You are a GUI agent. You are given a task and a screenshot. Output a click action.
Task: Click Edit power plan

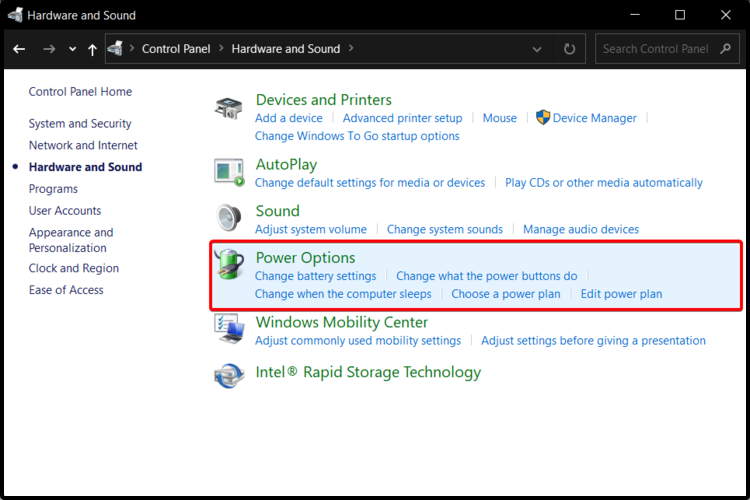621,294
